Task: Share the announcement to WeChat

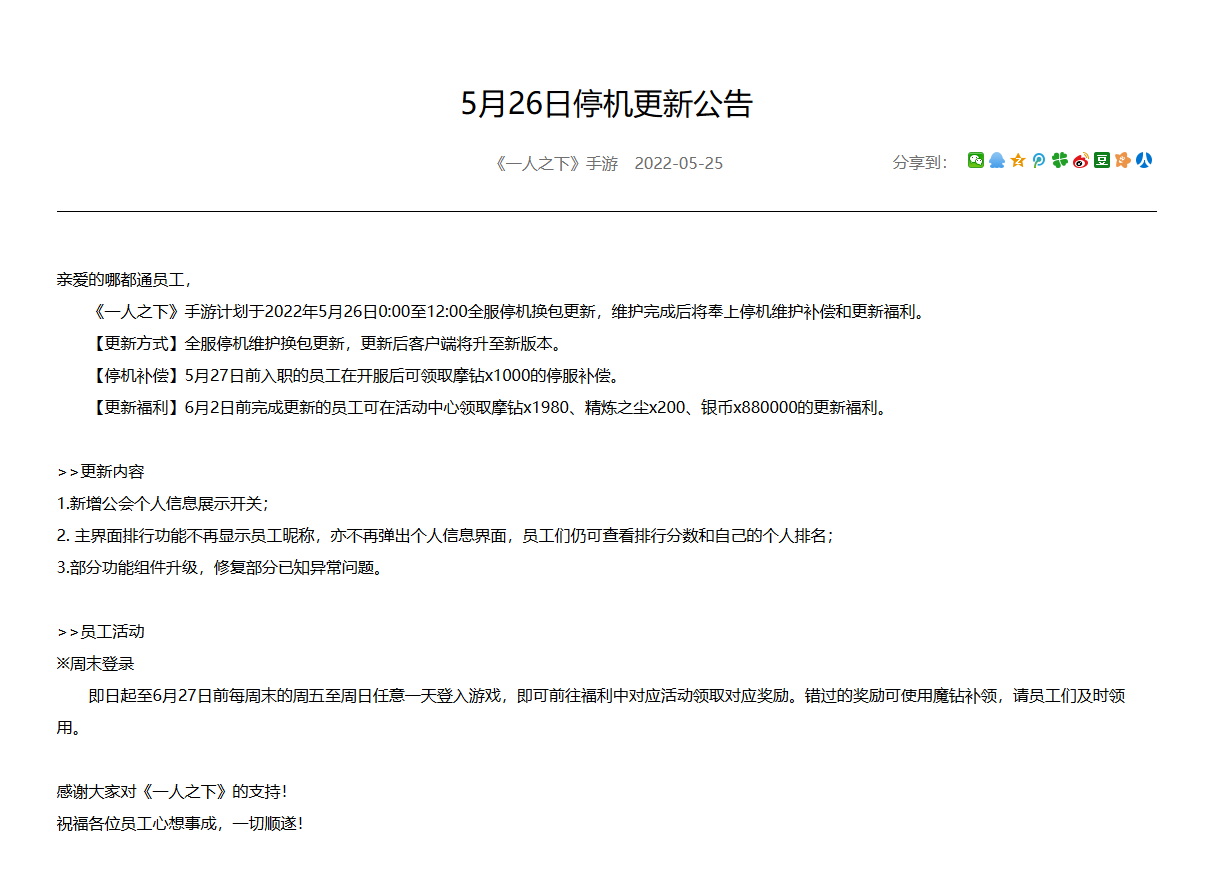Action: [x=976, y=160]
